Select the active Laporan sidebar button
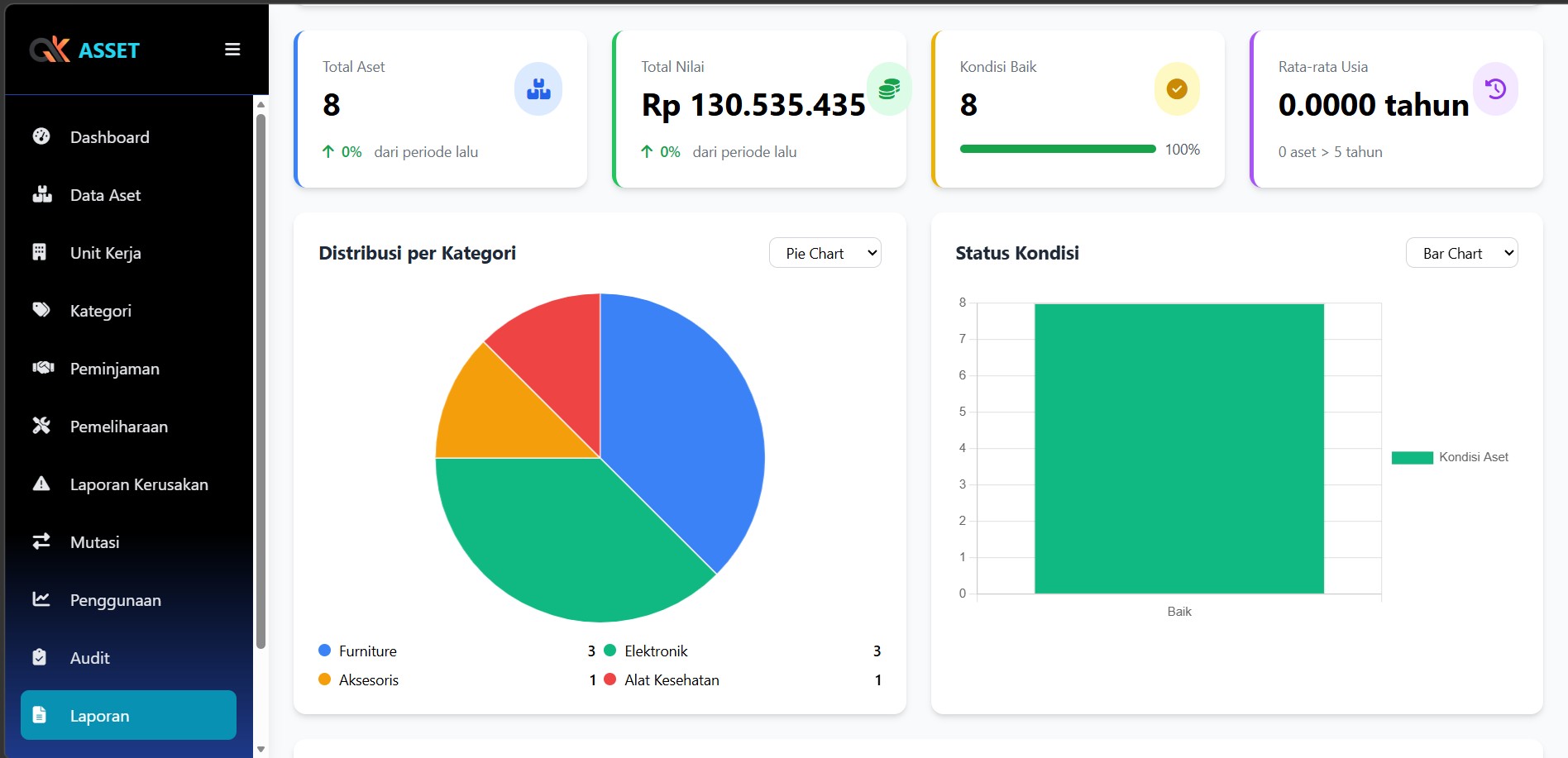1568x758 pixels. (x=128, y=715)
